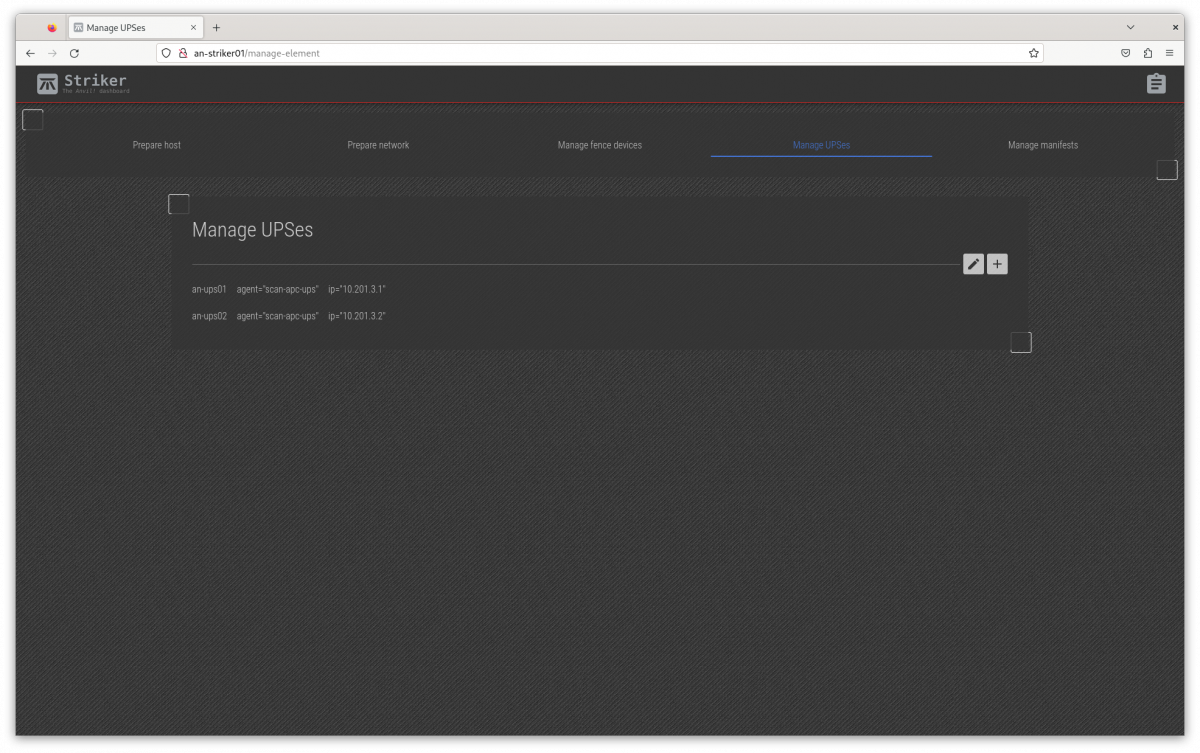Click the browser reload icon

click(74, 53)
